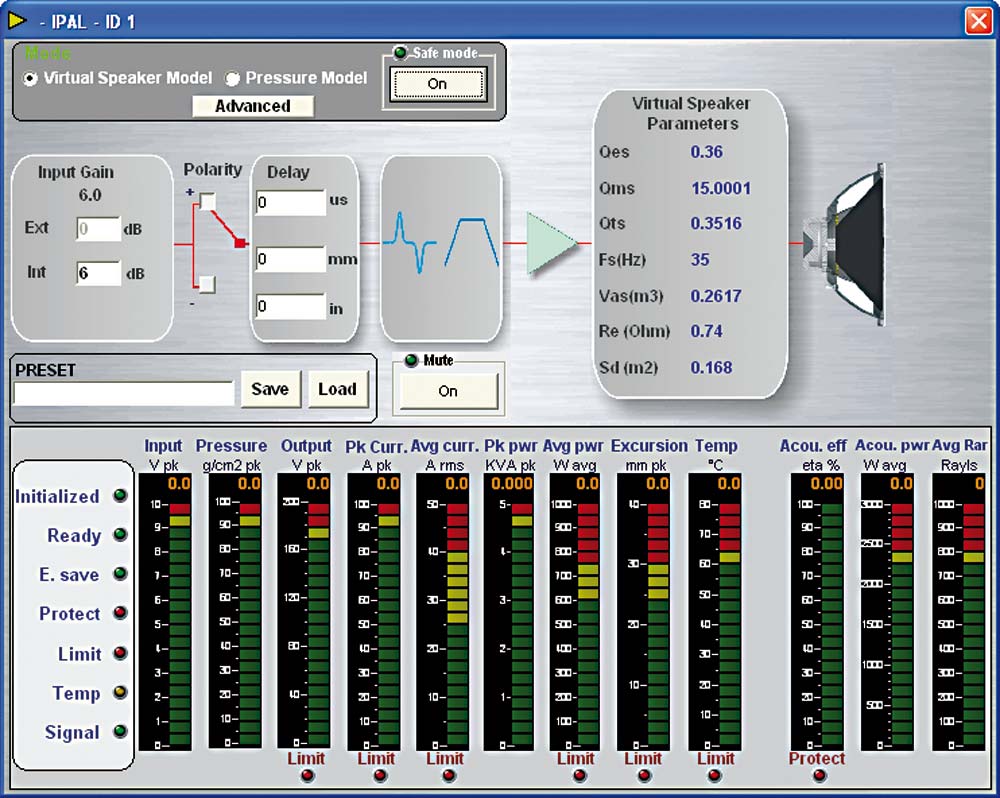
Task: Check the negative polarity checkbox
Action: pyautogui.click(x=207, y=284)
